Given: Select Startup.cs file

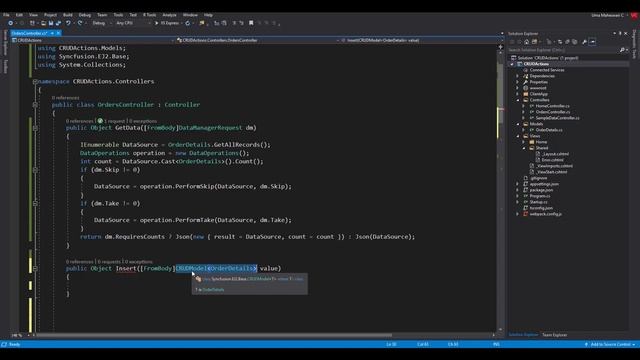Looking at the screenshot, I should 538,202.
